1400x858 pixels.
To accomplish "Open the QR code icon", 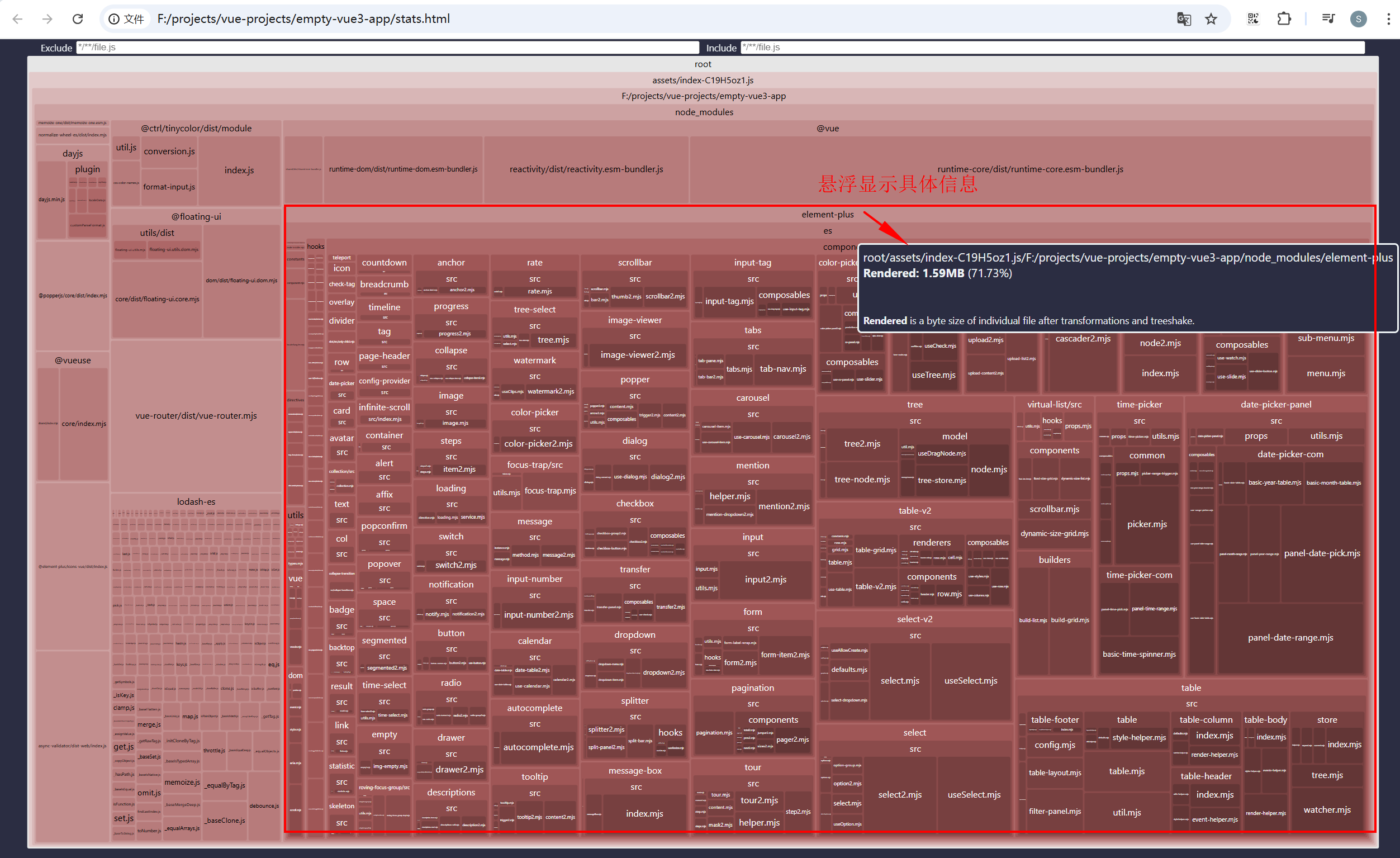I will coord(1253,19).
